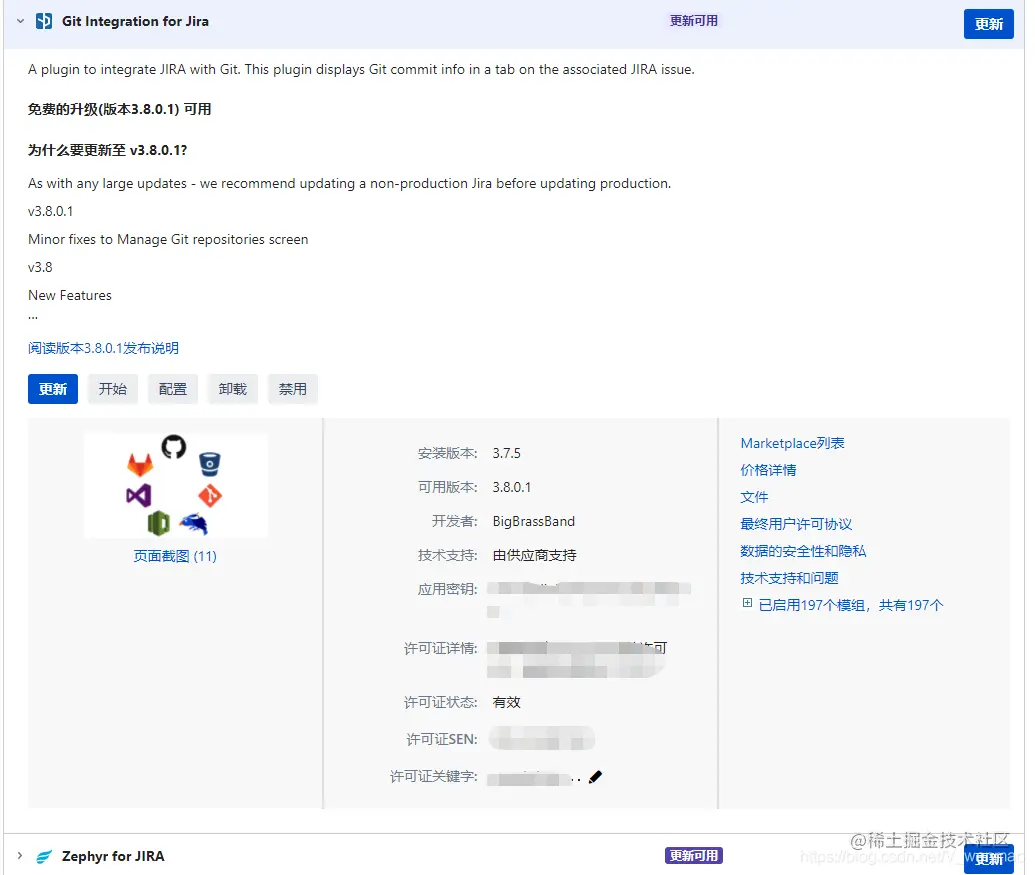This screenshot has width=1035, height=875.
Task: Edit the license key using the pencil icon
Action: click(596, 776)
